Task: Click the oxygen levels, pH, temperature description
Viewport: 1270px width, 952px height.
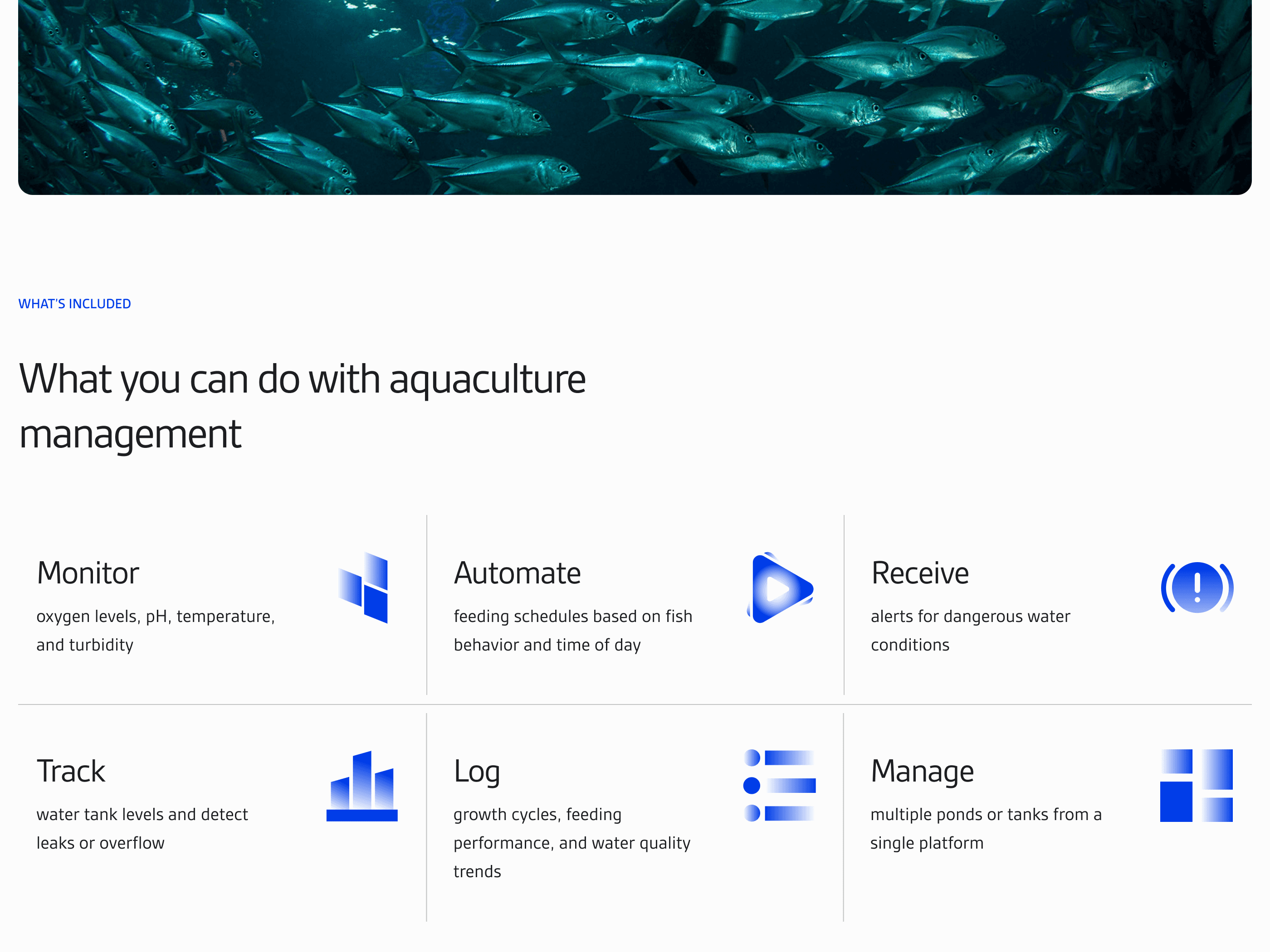Action: (156, 630)
